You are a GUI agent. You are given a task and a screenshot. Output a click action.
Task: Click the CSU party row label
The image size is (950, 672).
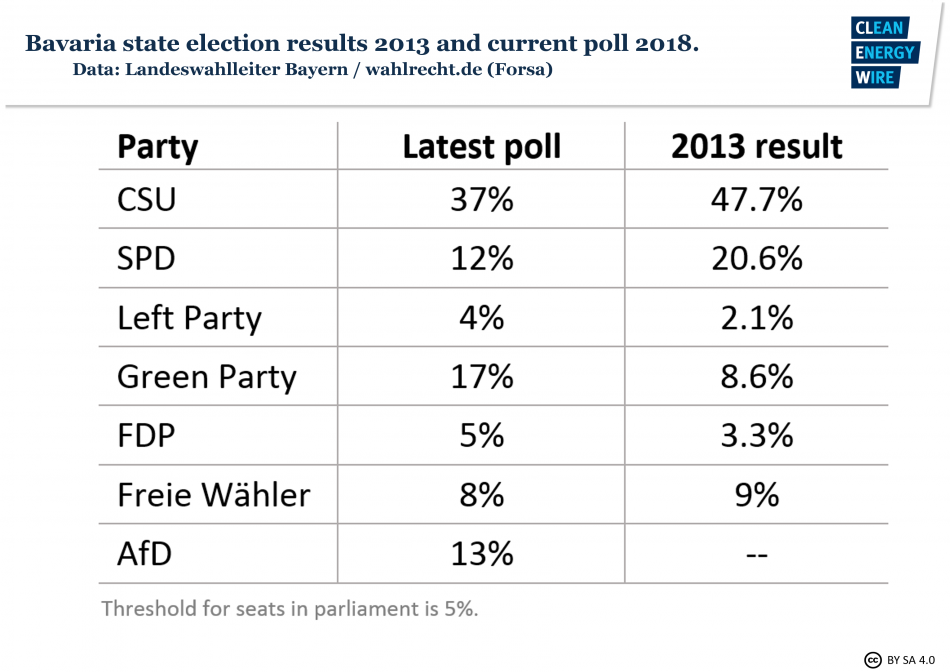click(x=147, y=200)
